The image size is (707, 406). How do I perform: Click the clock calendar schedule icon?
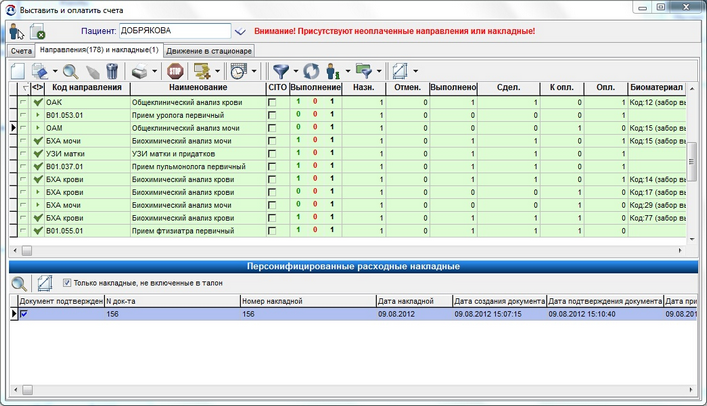239,71
